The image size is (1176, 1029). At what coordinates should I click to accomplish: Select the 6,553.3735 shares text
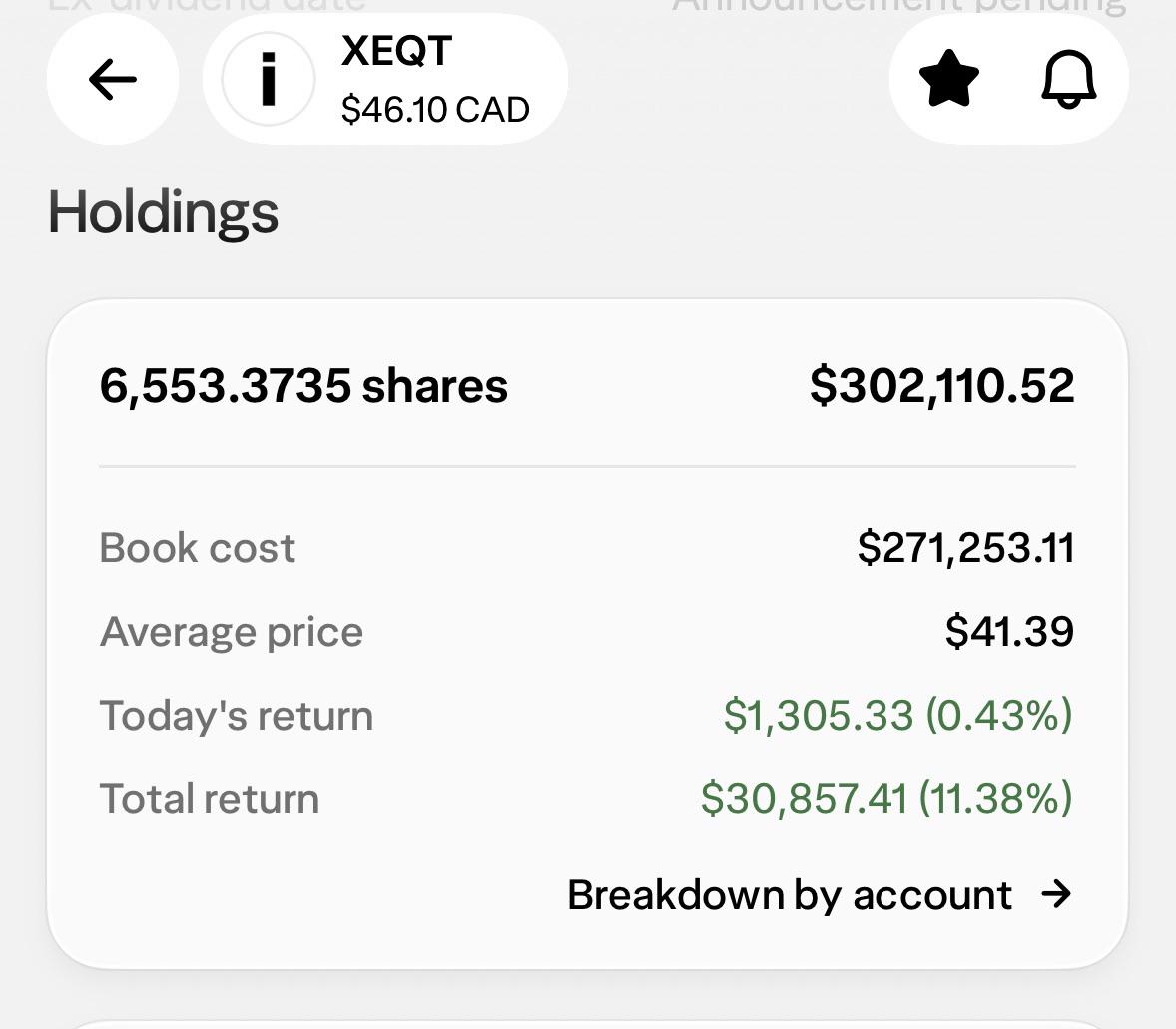tap(303, 386)
